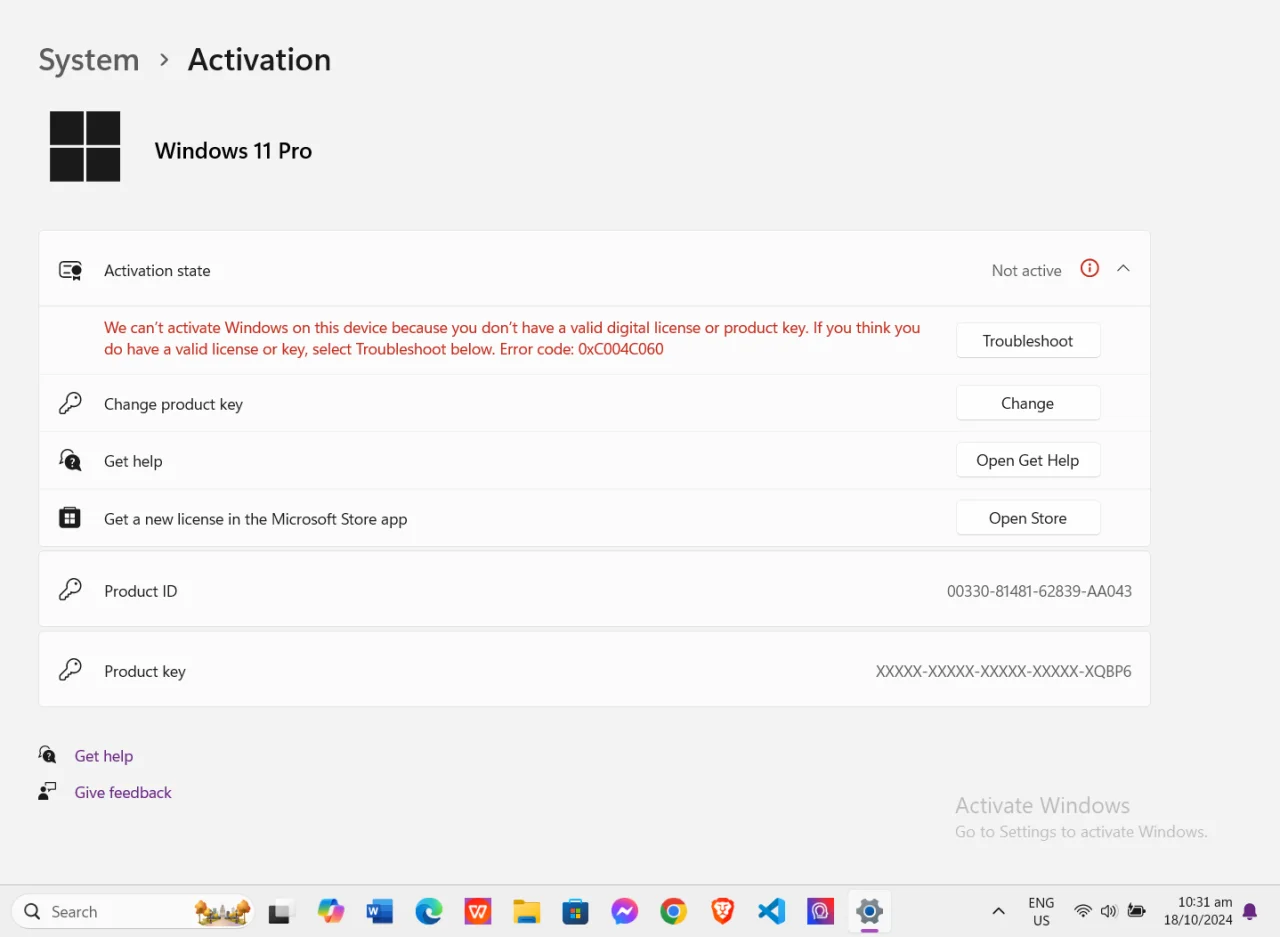Click the Settings gear icon in taskbar
This screenshot has height=937, width=1280.
tap(869, 911)
